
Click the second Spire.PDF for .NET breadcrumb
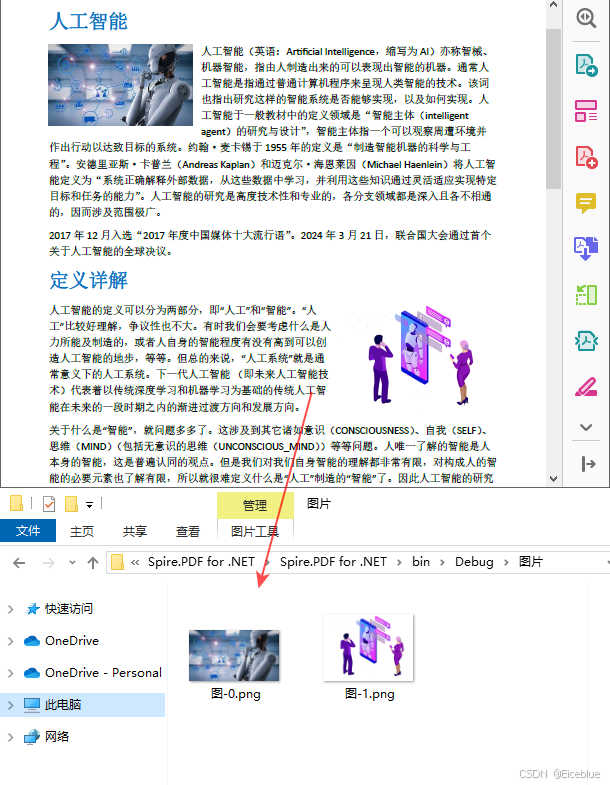coord(333,562)
